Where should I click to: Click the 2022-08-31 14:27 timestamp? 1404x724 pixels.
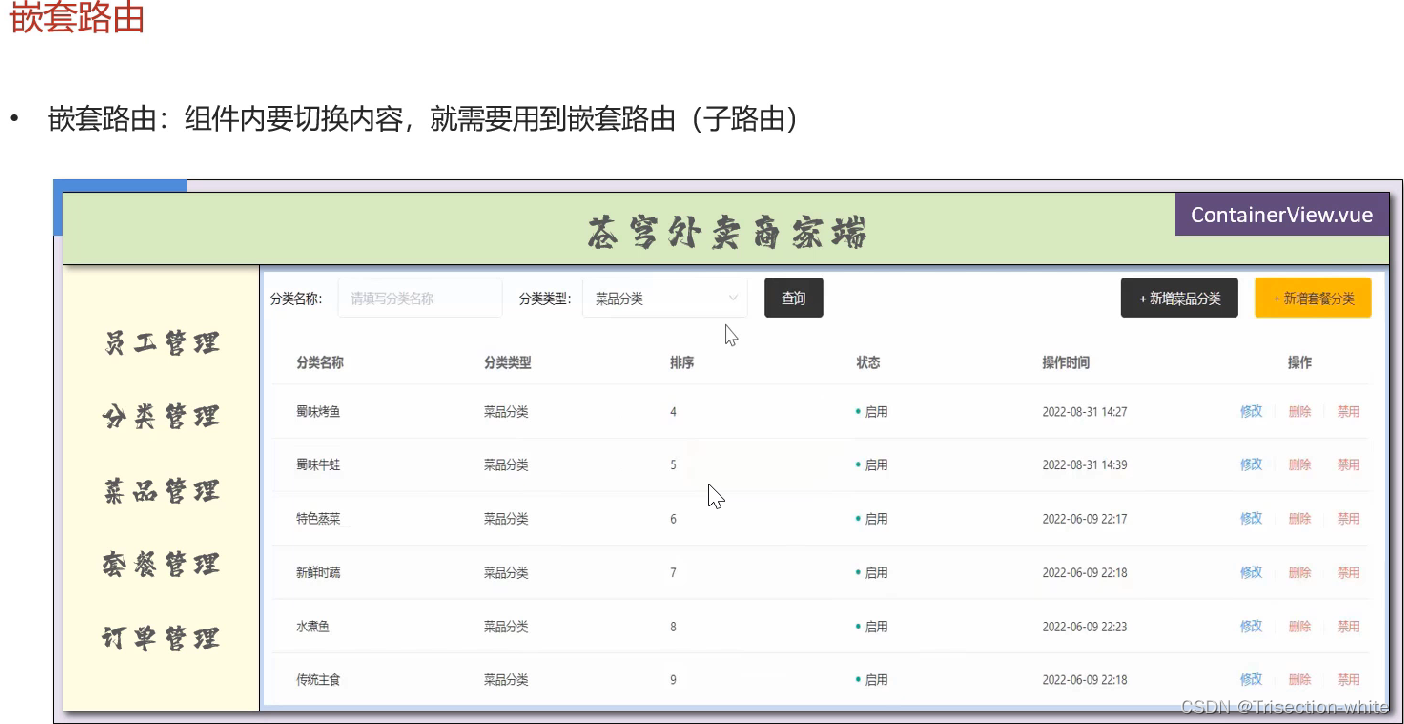point(1085,411)
